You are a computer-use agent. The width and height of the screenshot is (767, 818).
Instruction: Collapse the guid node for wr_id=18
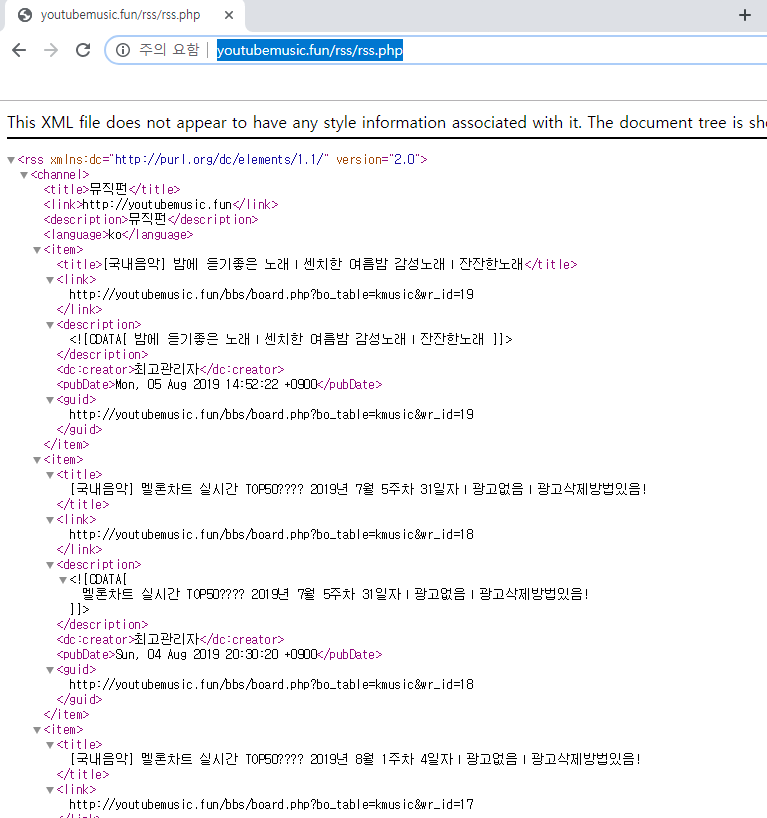pos(50,670)
